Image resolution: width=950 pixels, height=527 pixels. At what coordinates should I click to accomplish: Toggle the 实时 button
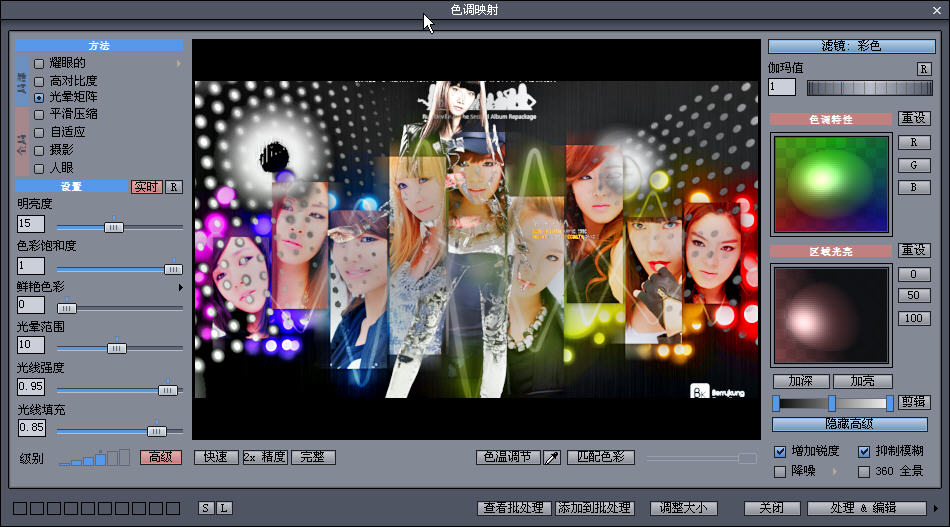(146, 187)
